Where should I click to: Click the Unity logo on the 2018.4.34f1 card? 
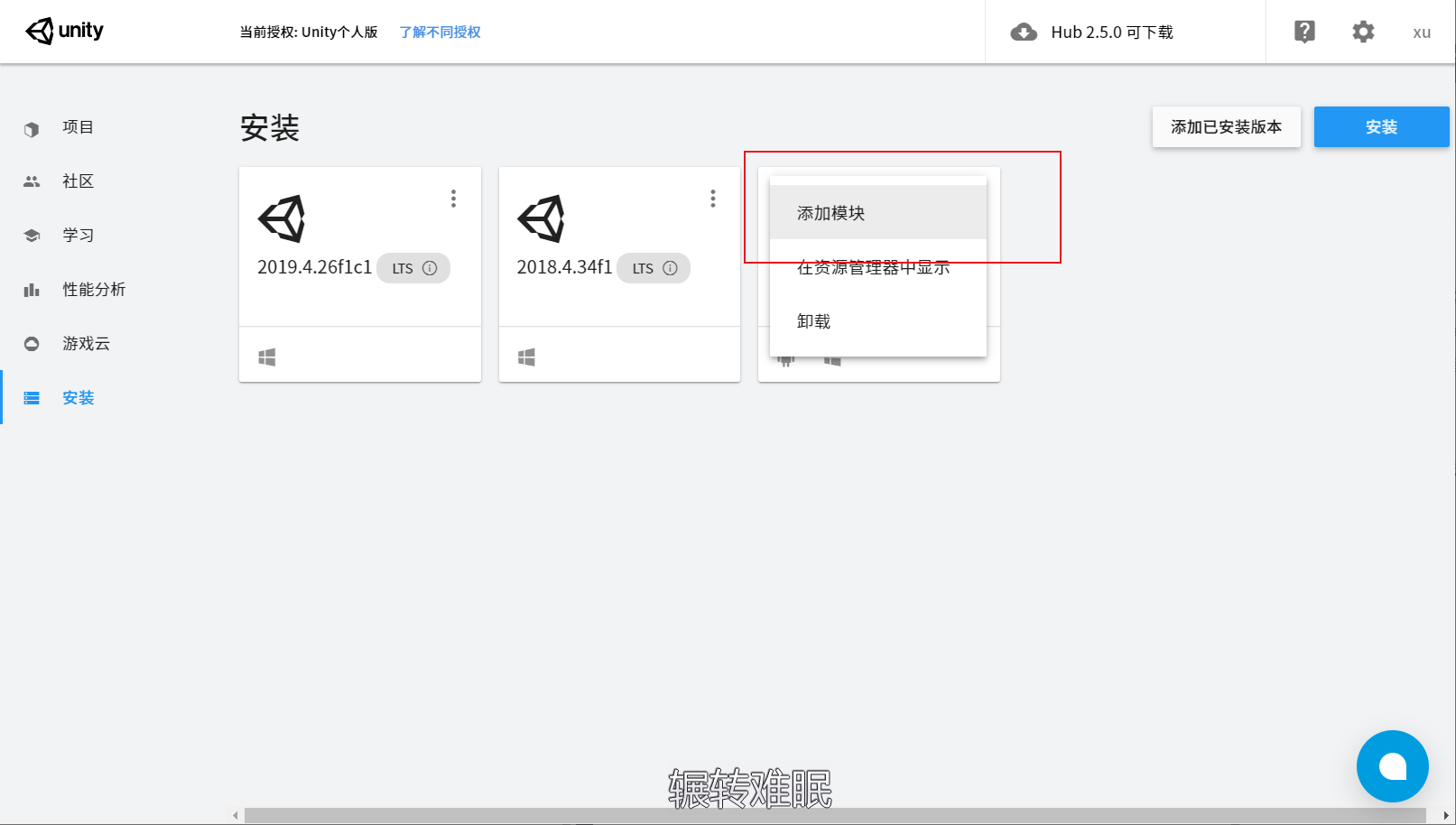pos(541,218)
